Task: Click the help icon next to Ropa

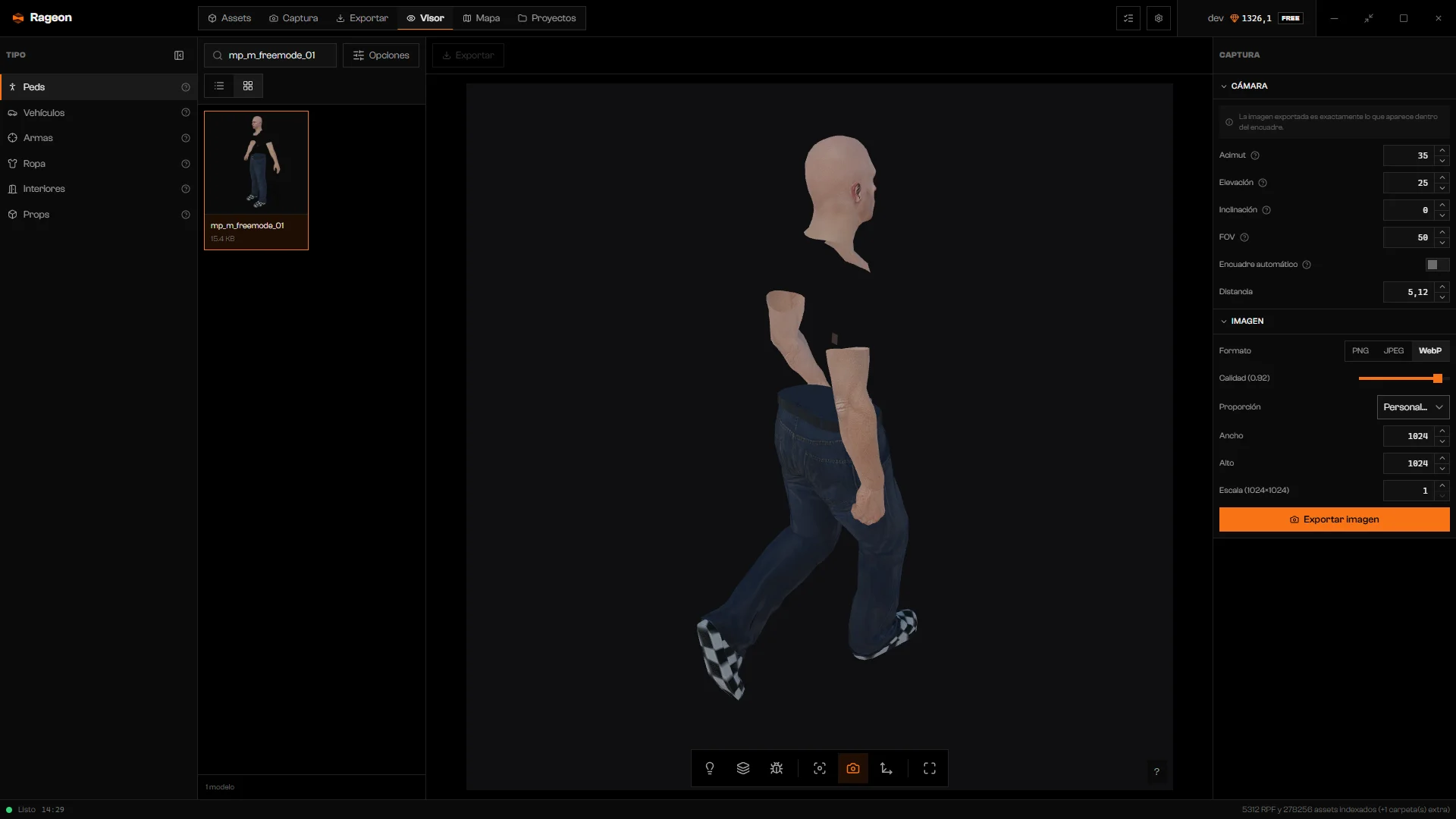Action: pyautogui.click(x=186, y=164)
